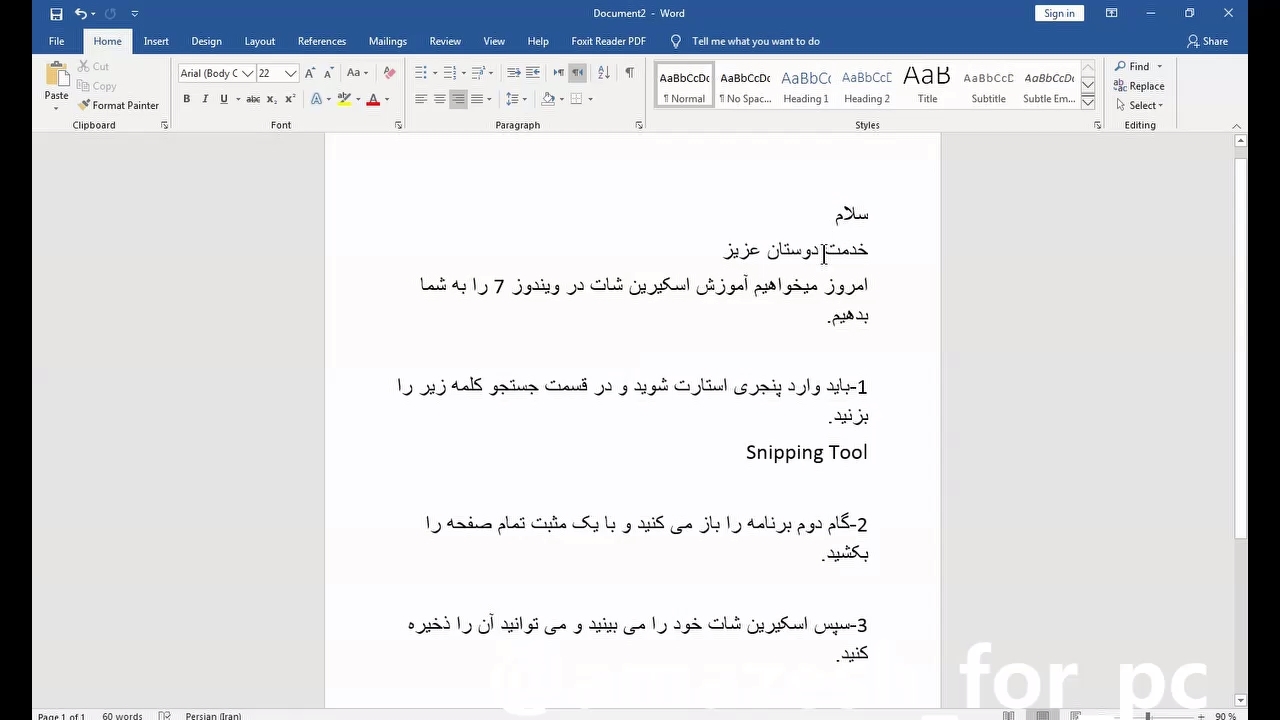Switch to left-to-right text direction
Image resolution: width=1280 pixels, height=720 pixels.
558,73
